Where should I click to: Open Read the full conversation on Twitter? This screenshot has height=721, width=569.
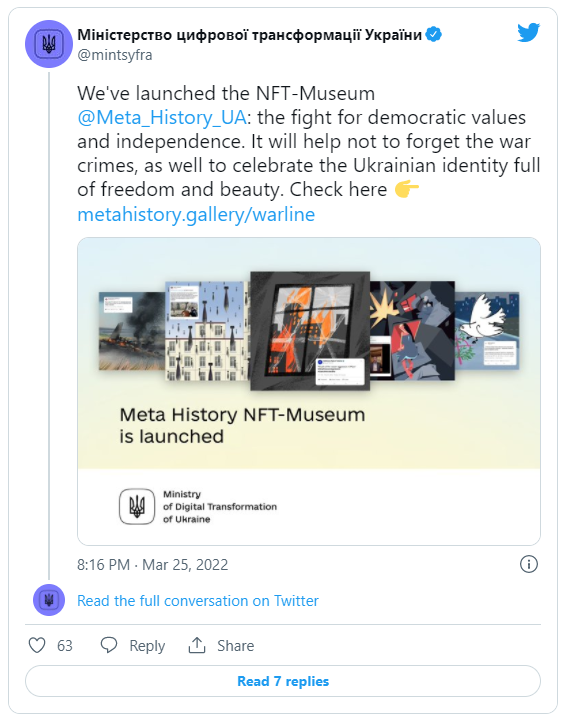coord(198,601)
